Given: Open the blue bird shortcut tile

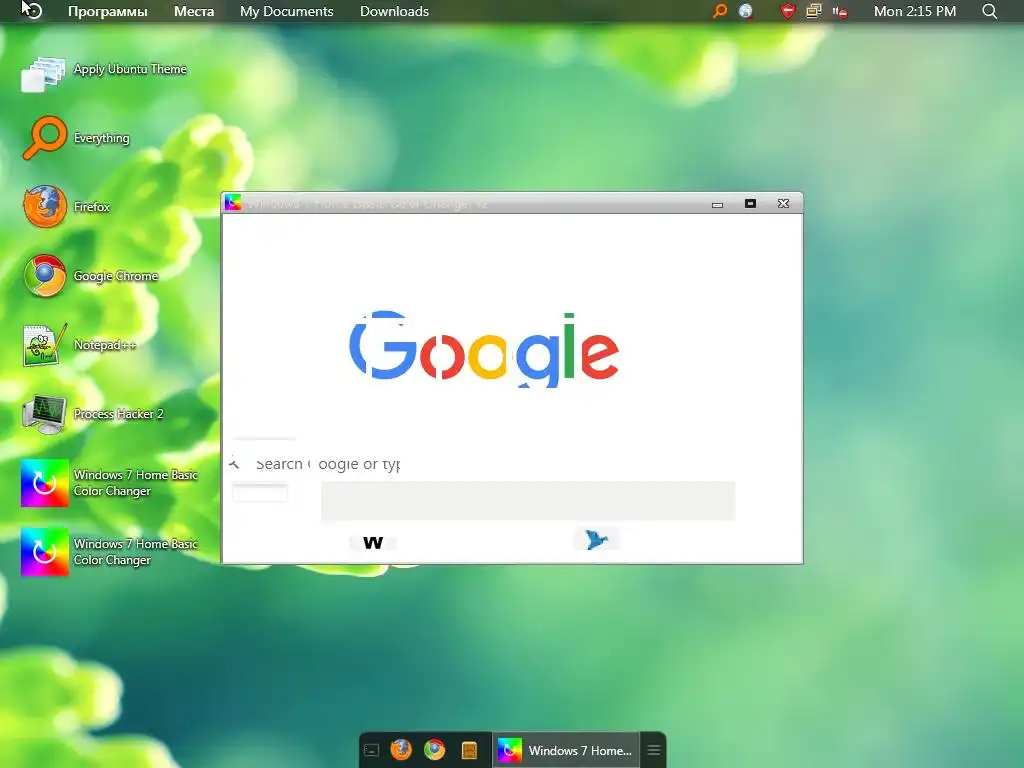Looking at the screenshot, I should click(596, 539).
